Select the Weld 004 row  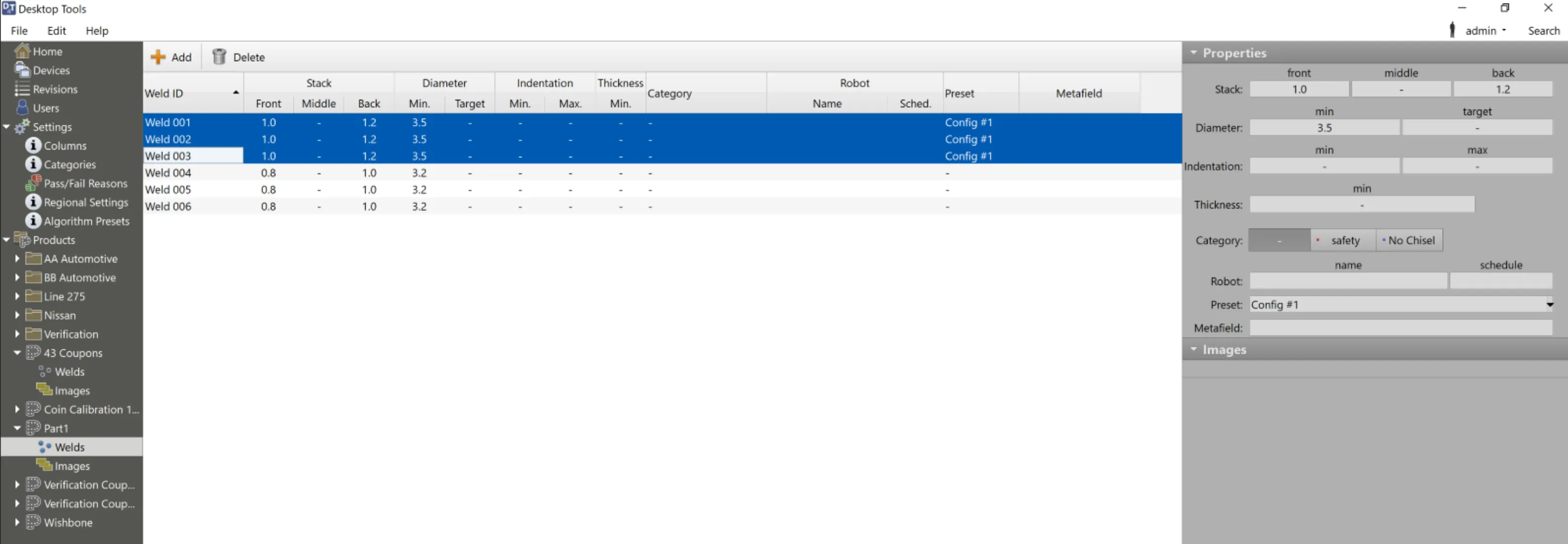(662, 173)
